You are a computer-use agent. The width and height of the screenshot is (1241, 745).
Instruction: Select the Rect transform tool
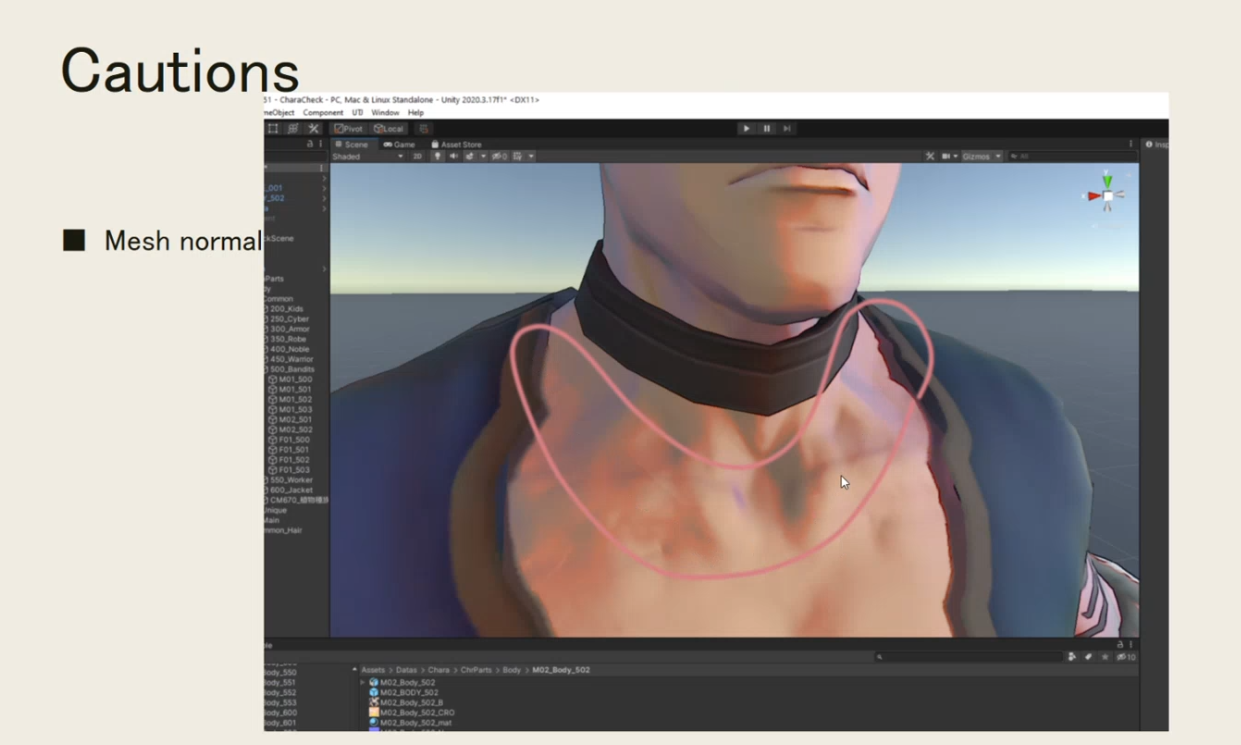click(272, 129)
